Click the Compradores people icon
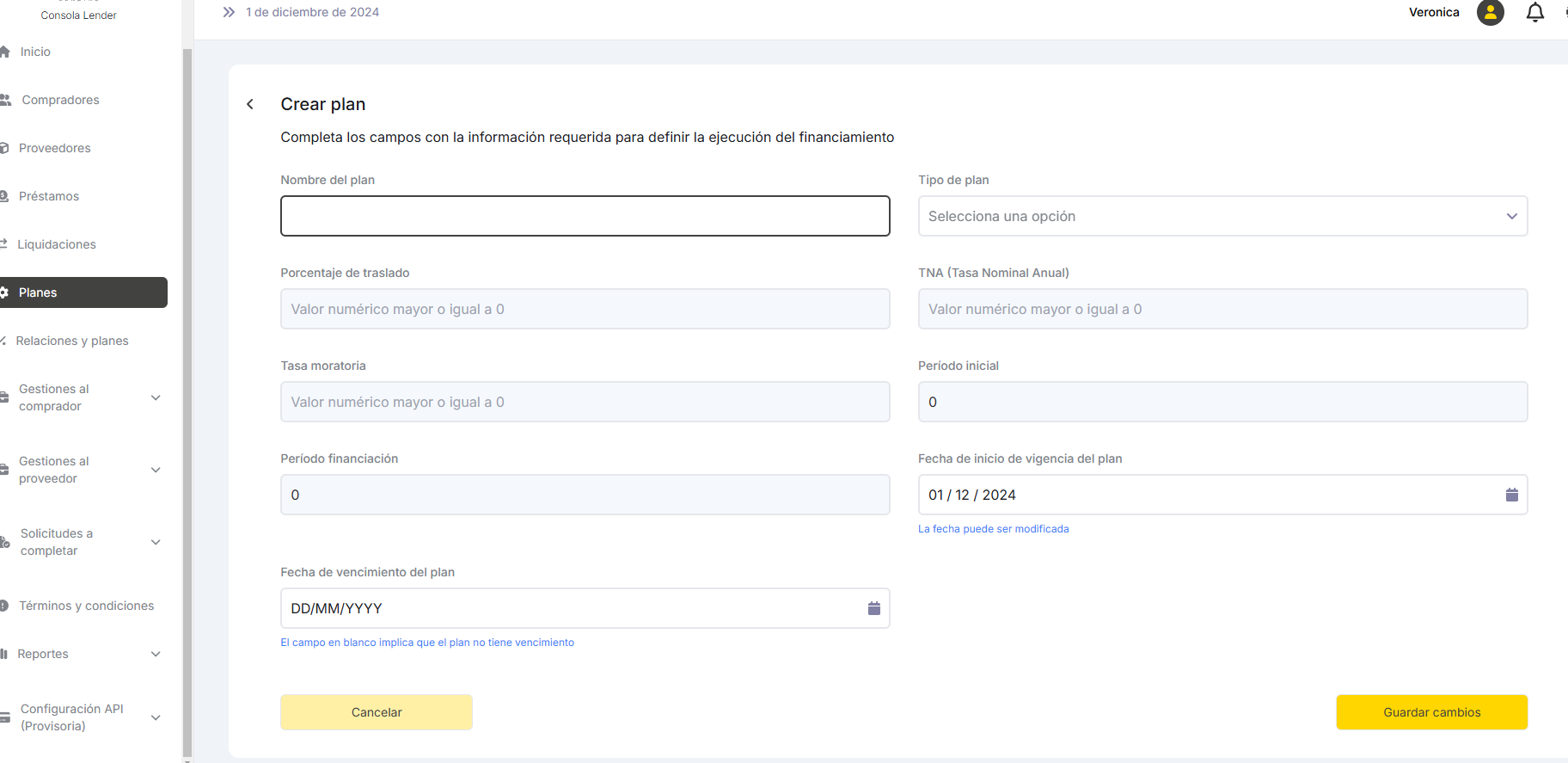 6,100
